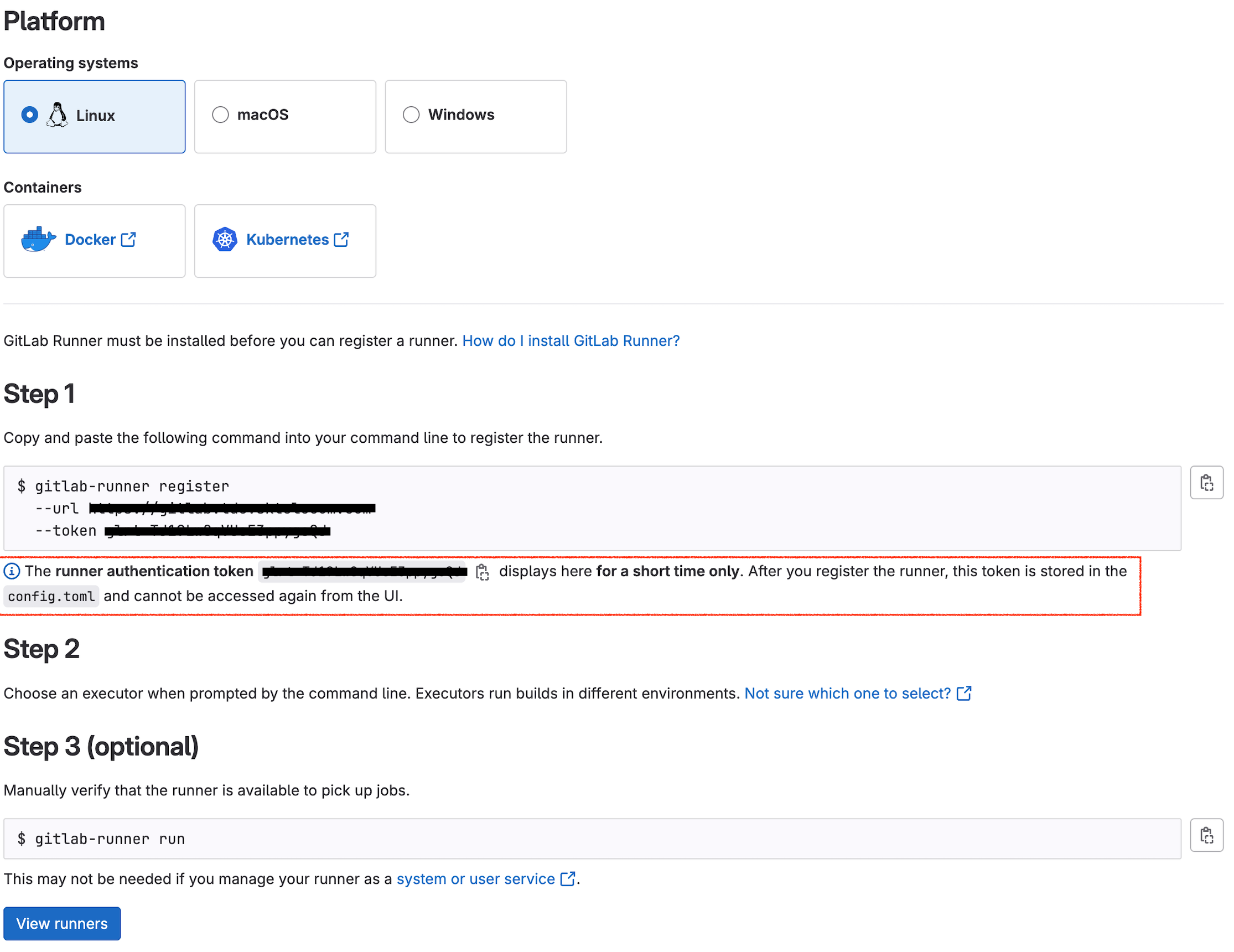Click external icon after system or user service

pos(568,878)
